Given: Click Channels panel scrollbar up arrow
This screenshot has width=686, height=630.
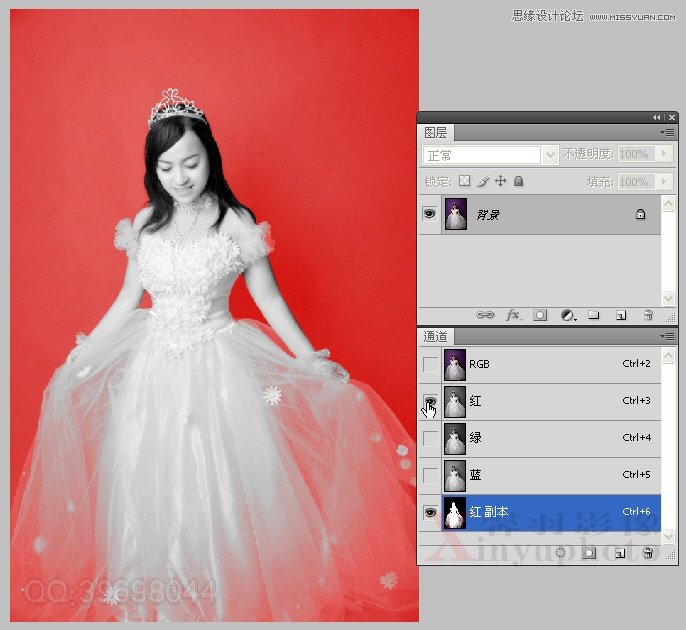Looking at the screenshot, I should tap(668, 356).
